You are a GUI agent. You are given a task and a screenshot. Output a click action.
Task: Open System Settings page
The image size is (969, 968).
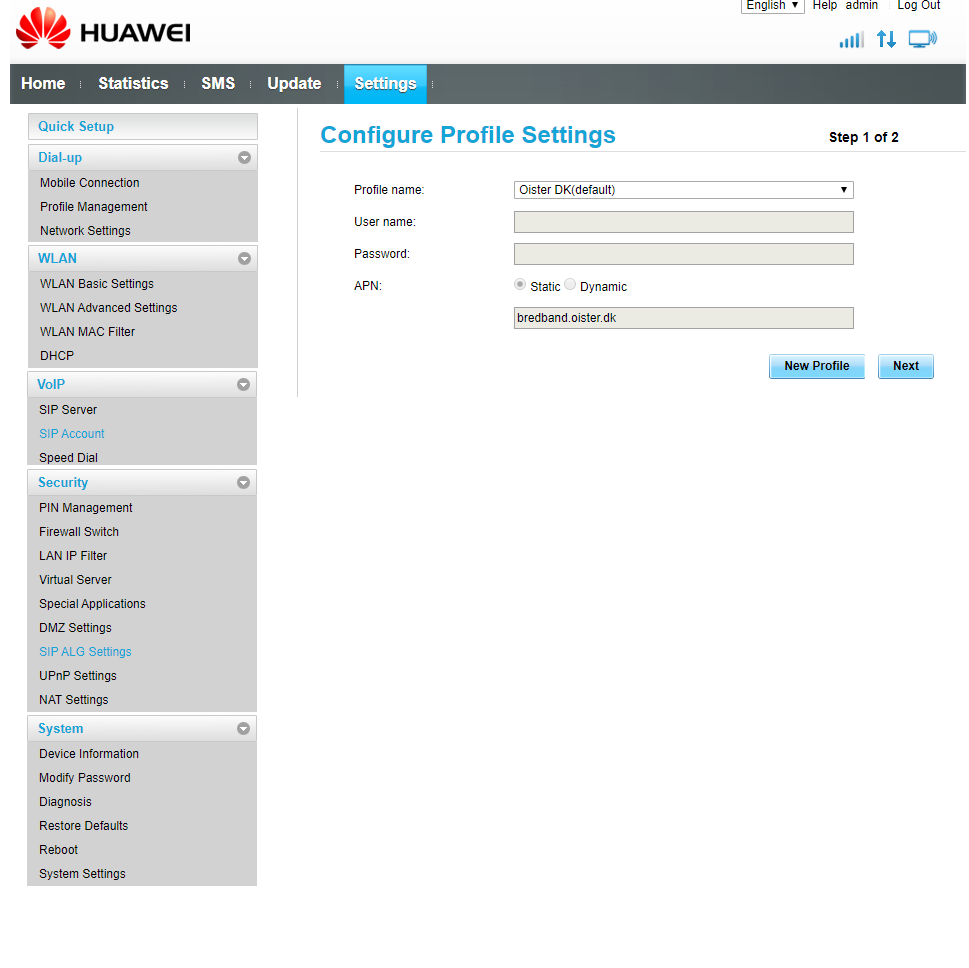click(82, 874)
